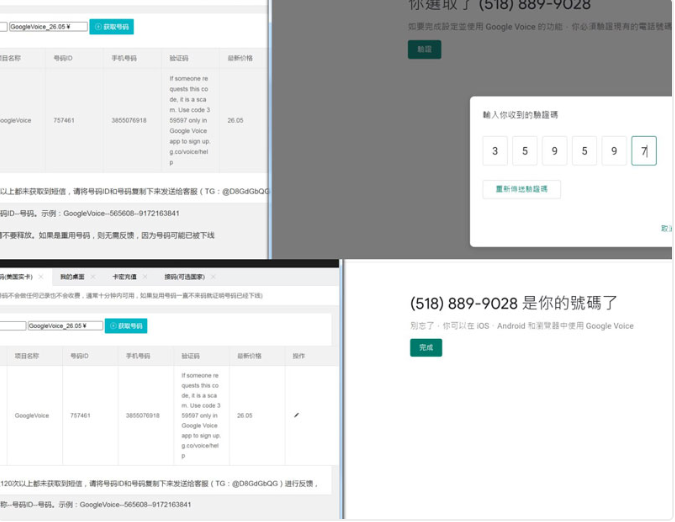Close the (美国实卡) tab

41,277
